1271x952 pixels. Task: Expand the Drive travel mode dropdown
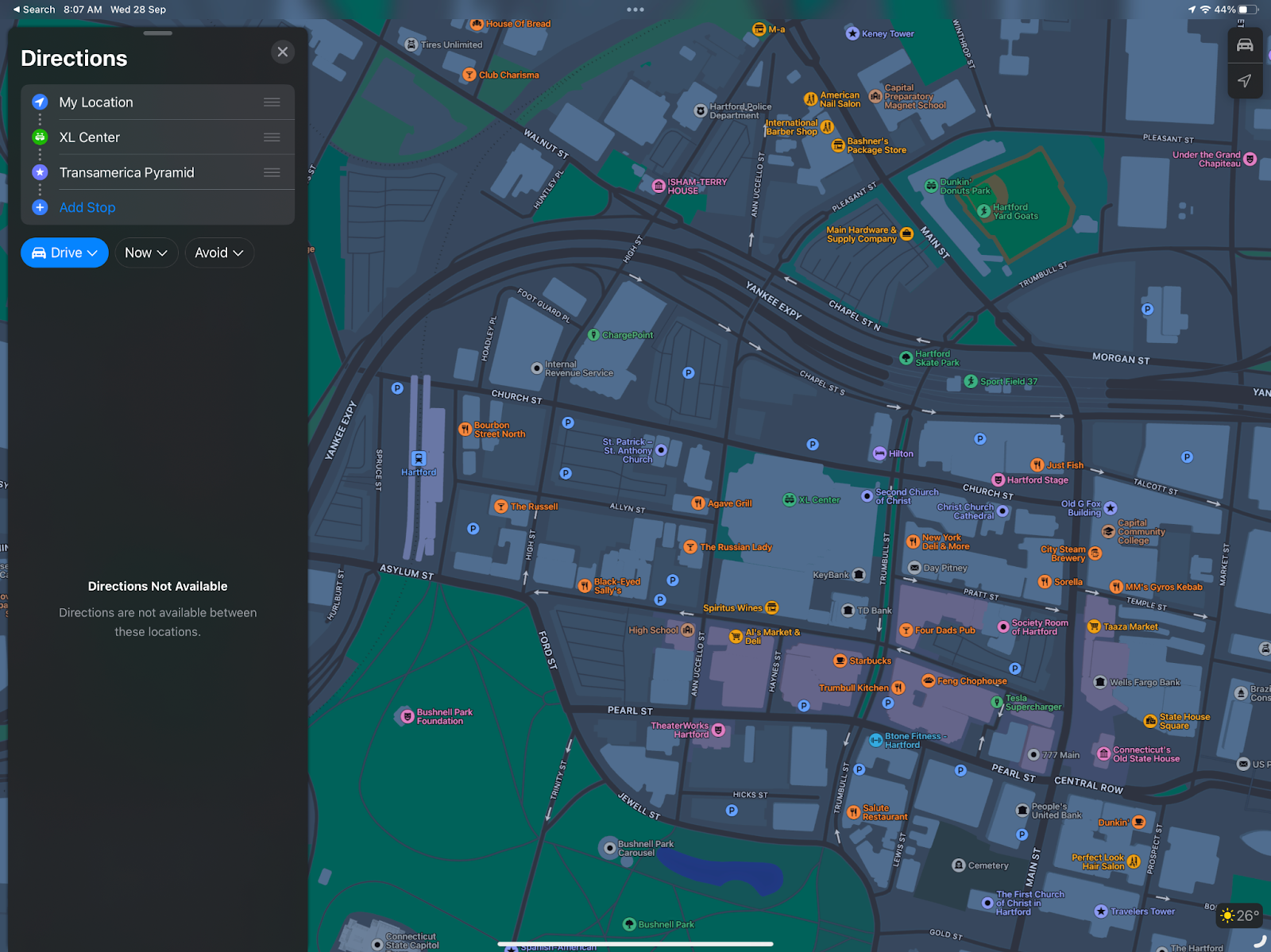(64, 252)
